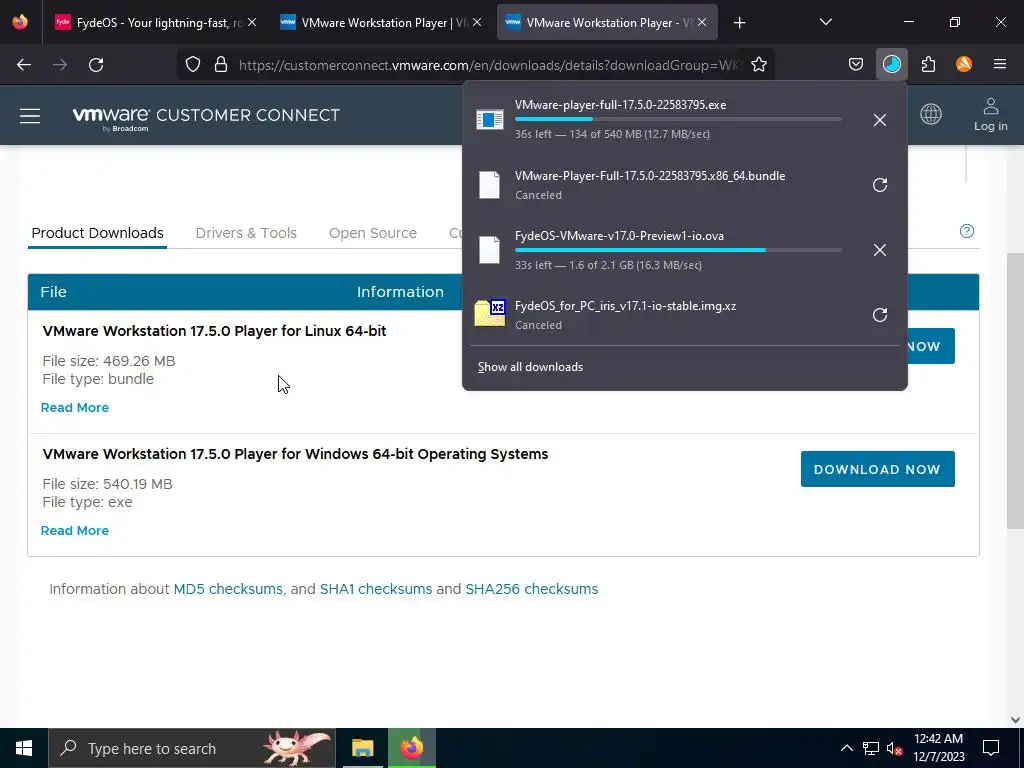Open the Windows Start menu
Image resolution: width=1024 pixels, height=768 pixels.
24,748
